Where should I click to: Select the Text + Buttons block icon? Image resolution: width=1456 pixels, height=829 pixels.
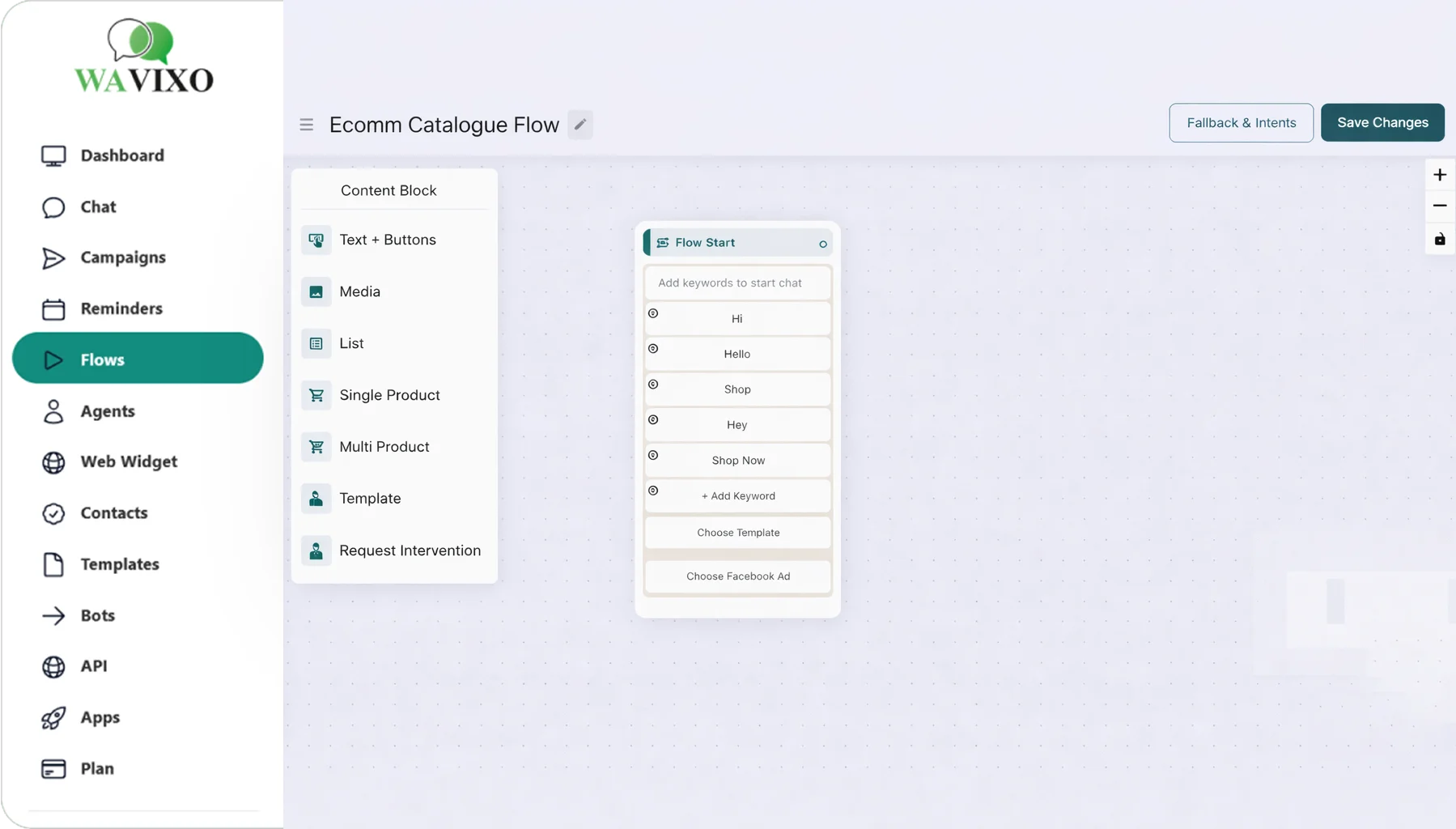pos(316,240)
